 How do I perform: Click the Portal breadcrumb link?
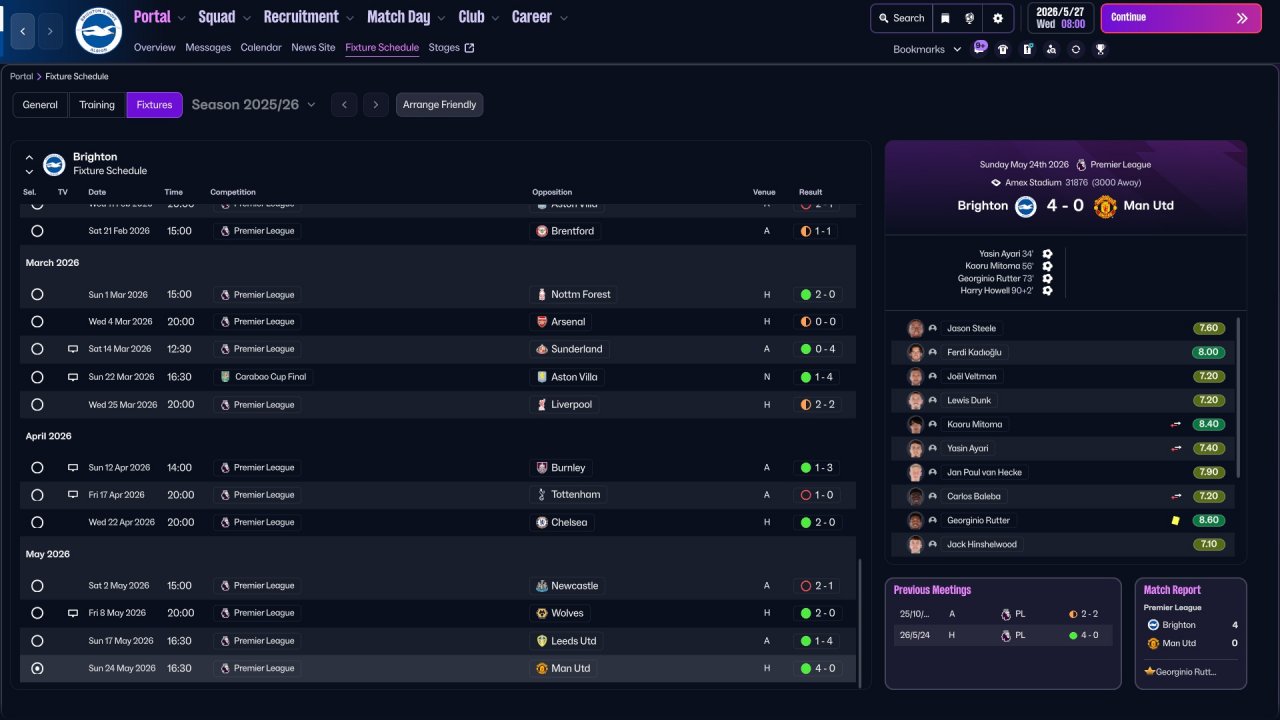click(21, 76)
